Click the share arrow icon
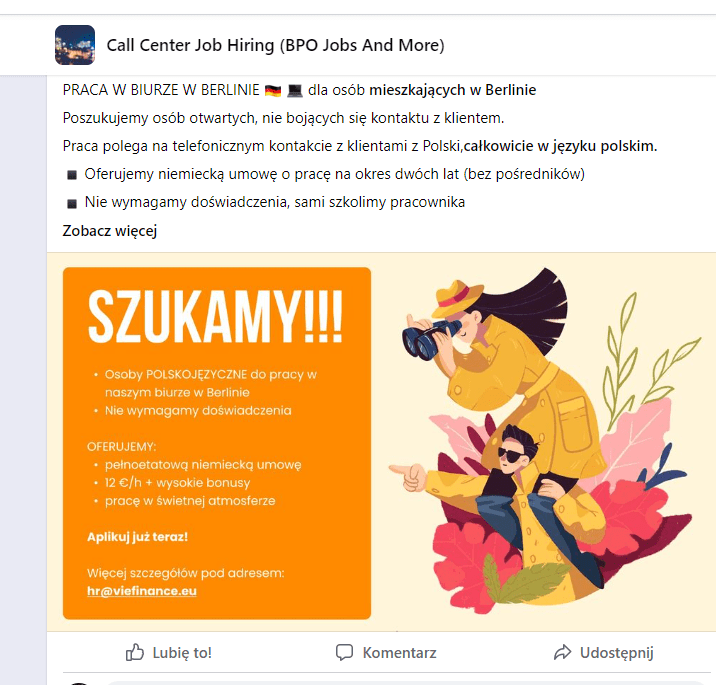Image resolution: width=716 pixels, height=685 pixels. (x=563, y=652)
